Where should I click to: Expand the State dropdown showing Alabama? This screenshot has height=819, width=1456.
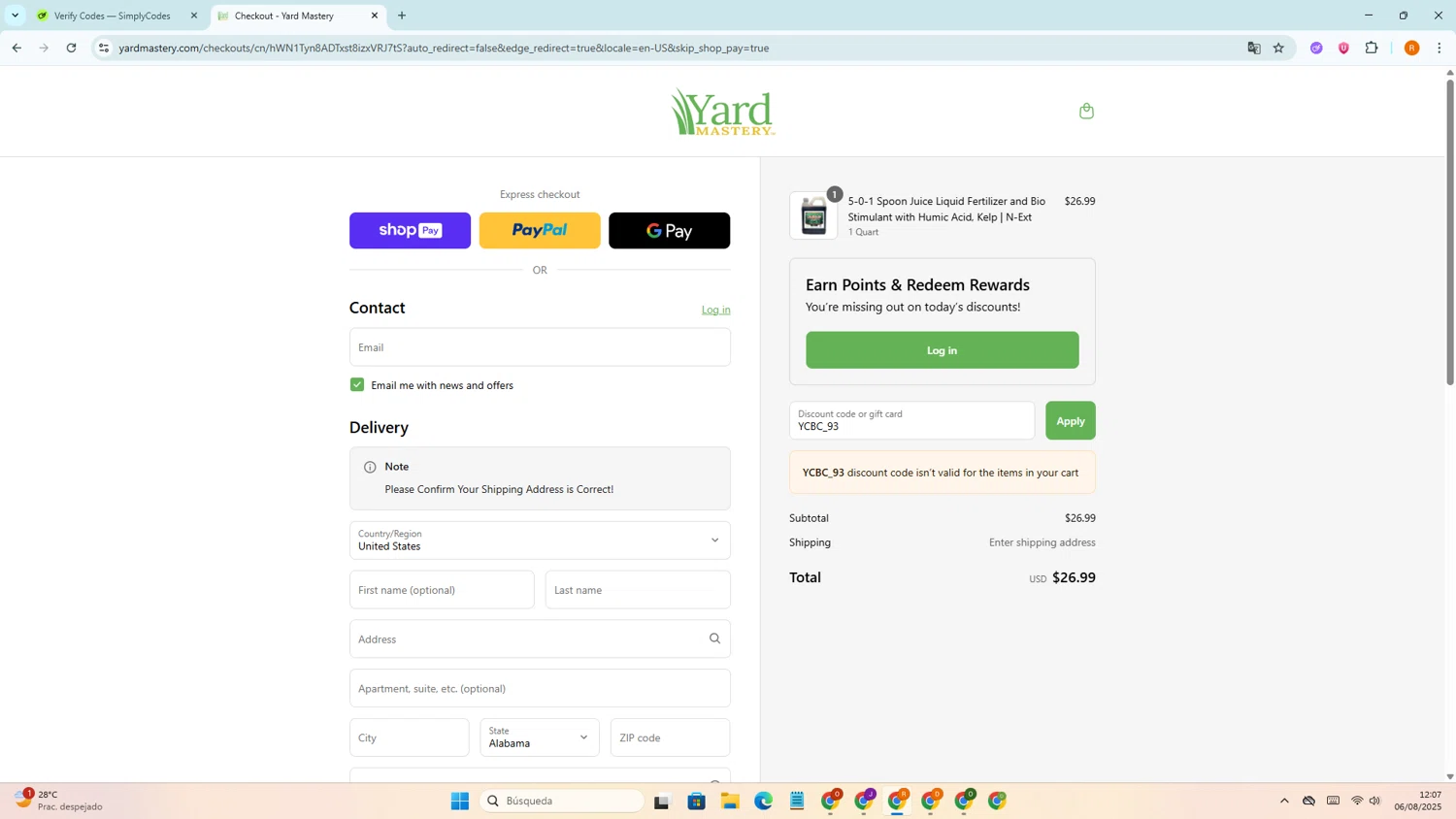click(x=540, y=737)
